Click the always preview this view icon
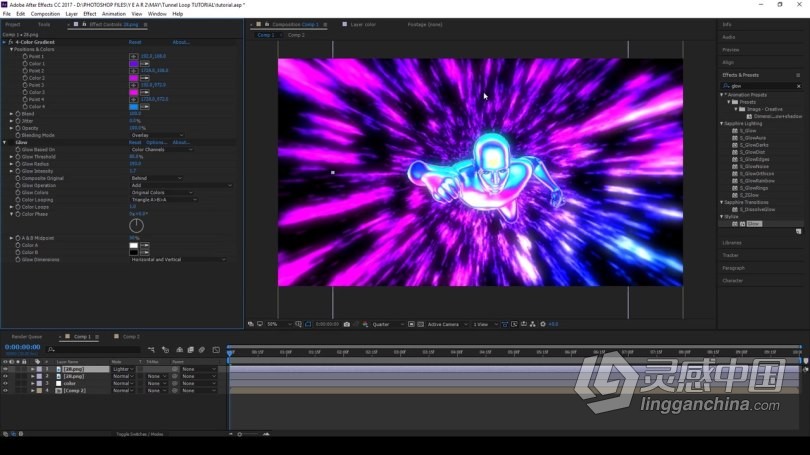This screenshot has height=455, width=810. coord(251,324)
